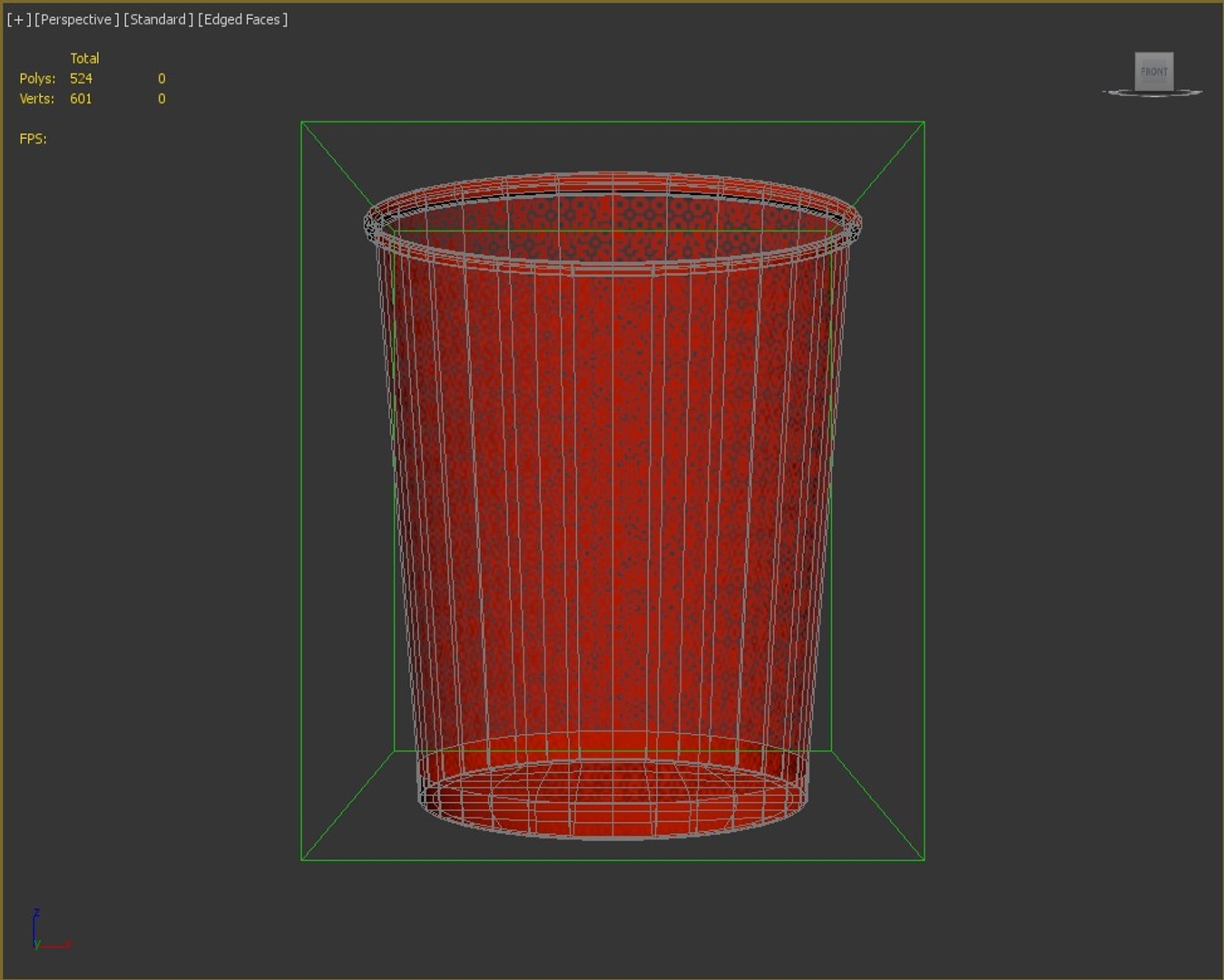The width and height of the screenshot is (1224, 980).
Task: Click the FPS statistics label
Action: pos(33,139)
